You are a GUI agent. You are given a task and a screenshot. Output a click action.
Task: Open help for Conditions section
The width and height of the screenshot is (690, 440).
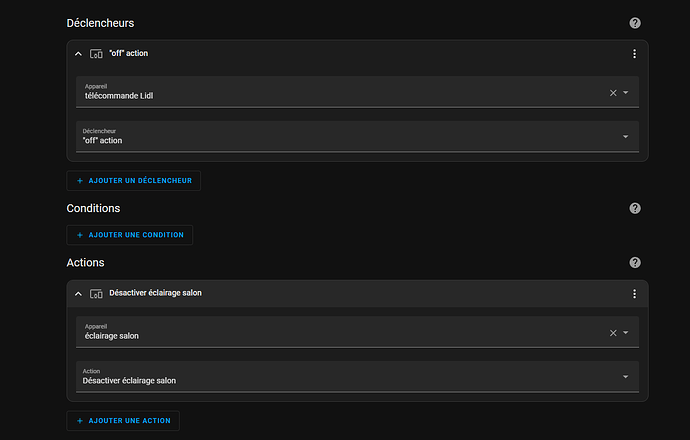coord(635,208)
